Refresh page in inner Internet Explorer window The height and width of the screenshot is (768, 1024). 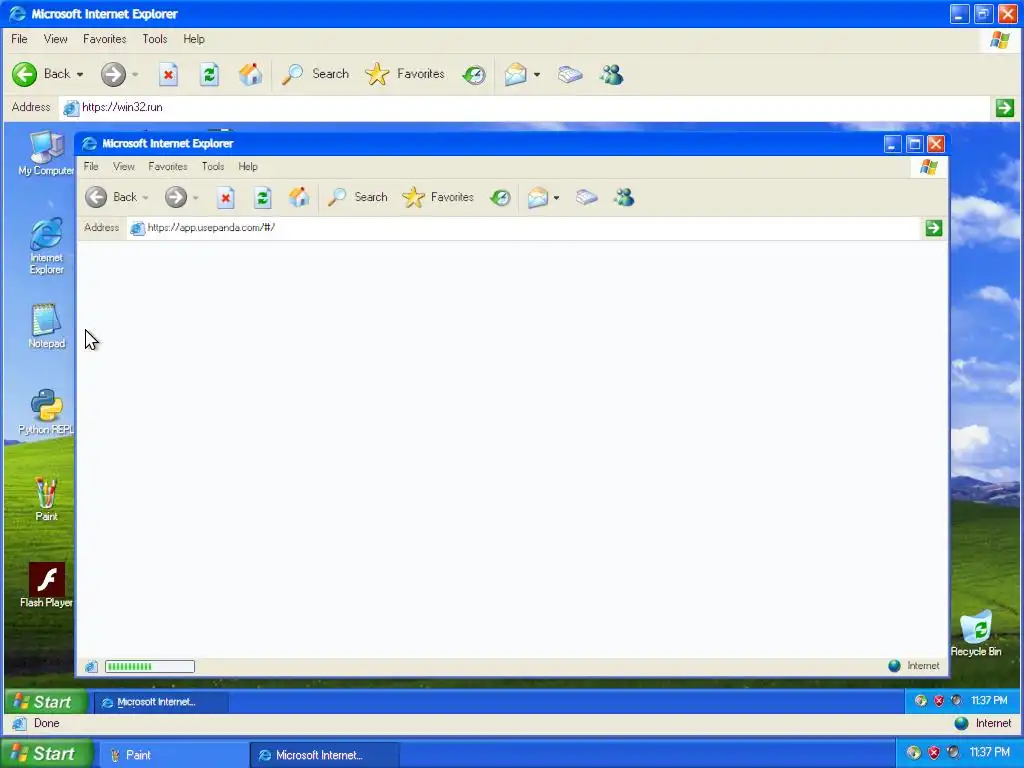tap(263, 197)
